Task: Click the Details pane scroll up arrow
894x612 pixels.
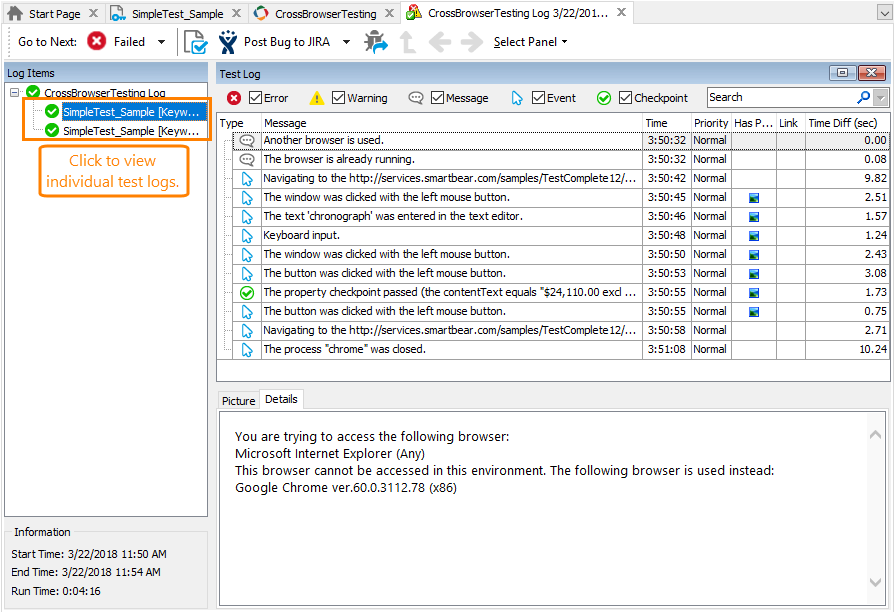Action: point(875,435)
